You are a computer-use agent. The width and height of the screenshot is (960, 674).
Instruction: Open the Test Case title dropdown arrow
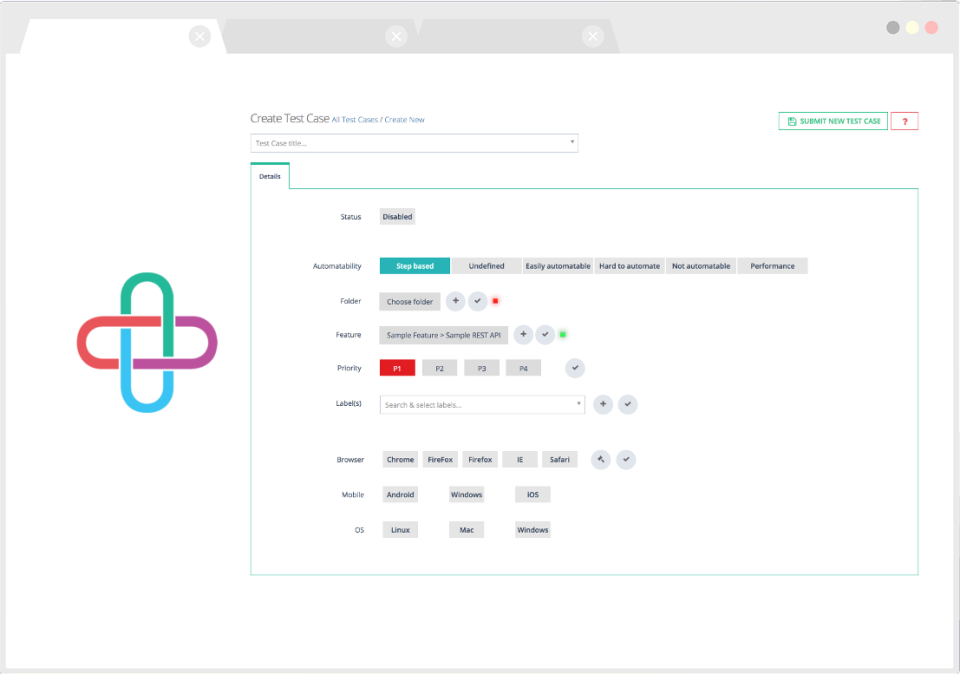570,143
